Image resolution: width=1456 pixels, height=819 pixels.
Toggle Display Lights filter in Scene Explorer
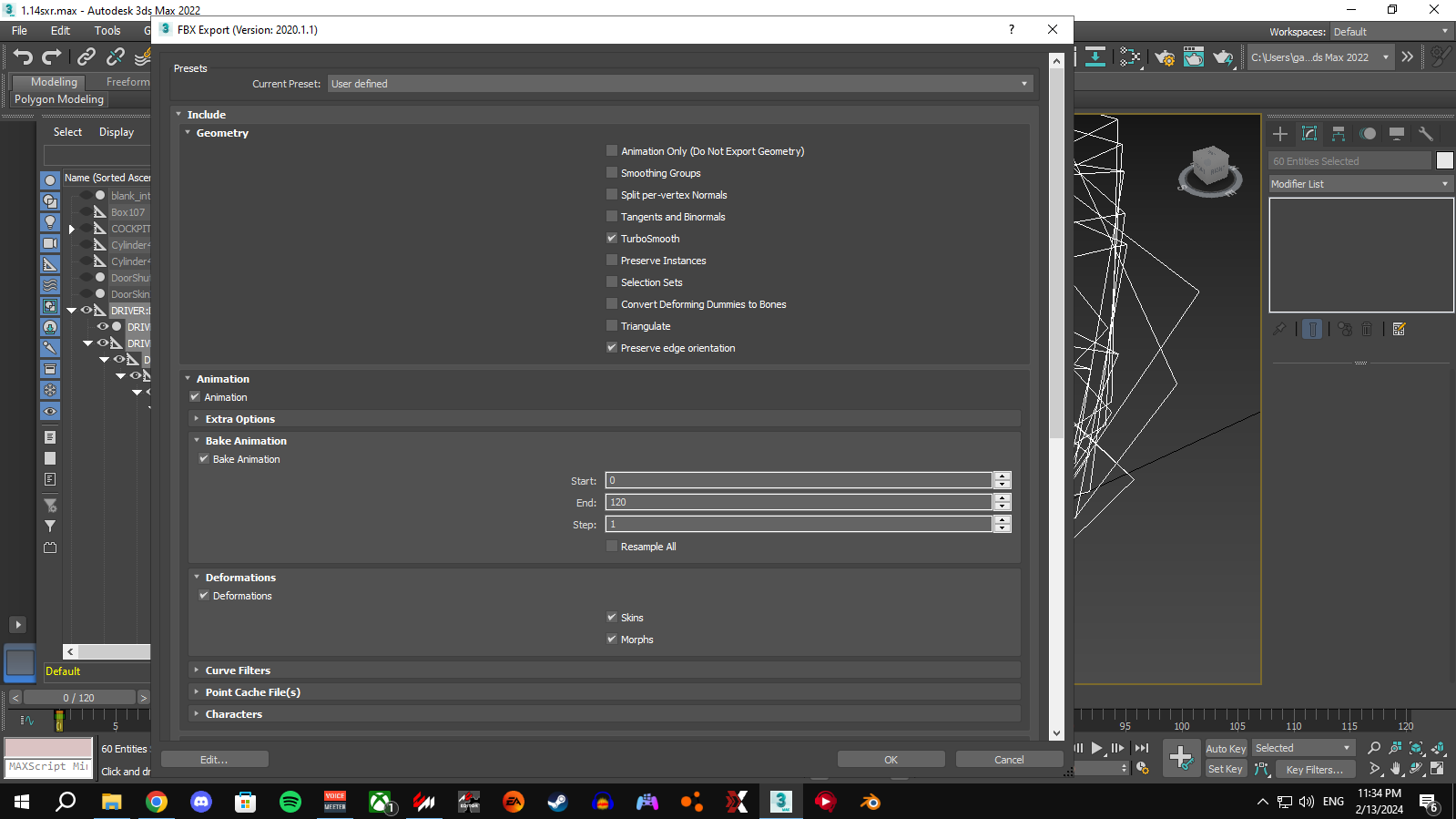[x=50, y=222]
